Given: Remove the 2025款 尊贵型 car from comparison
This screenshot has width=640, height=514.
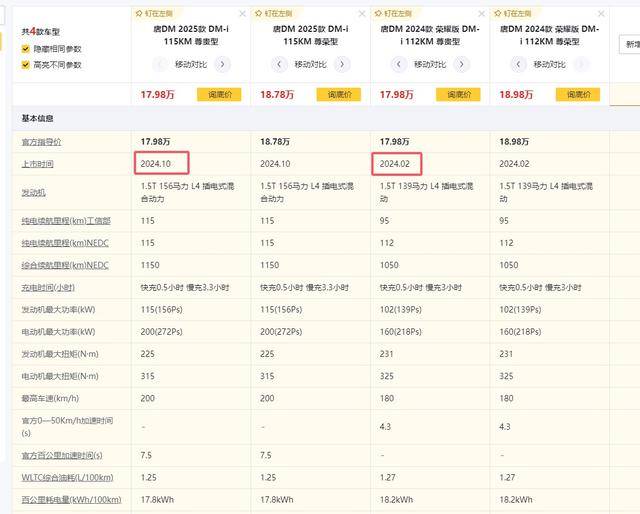Looking at the screenshot, I should pyautogui.click(x=242, y=14).
